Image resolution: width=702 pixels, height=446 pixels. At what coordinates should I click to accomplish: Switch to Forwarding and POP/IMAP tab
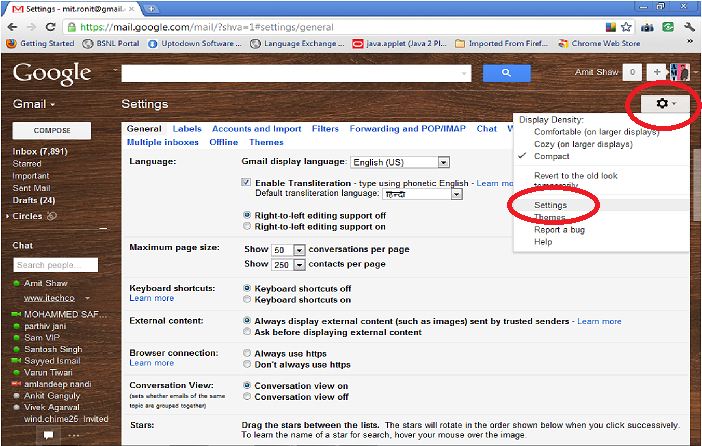[407, 129]
